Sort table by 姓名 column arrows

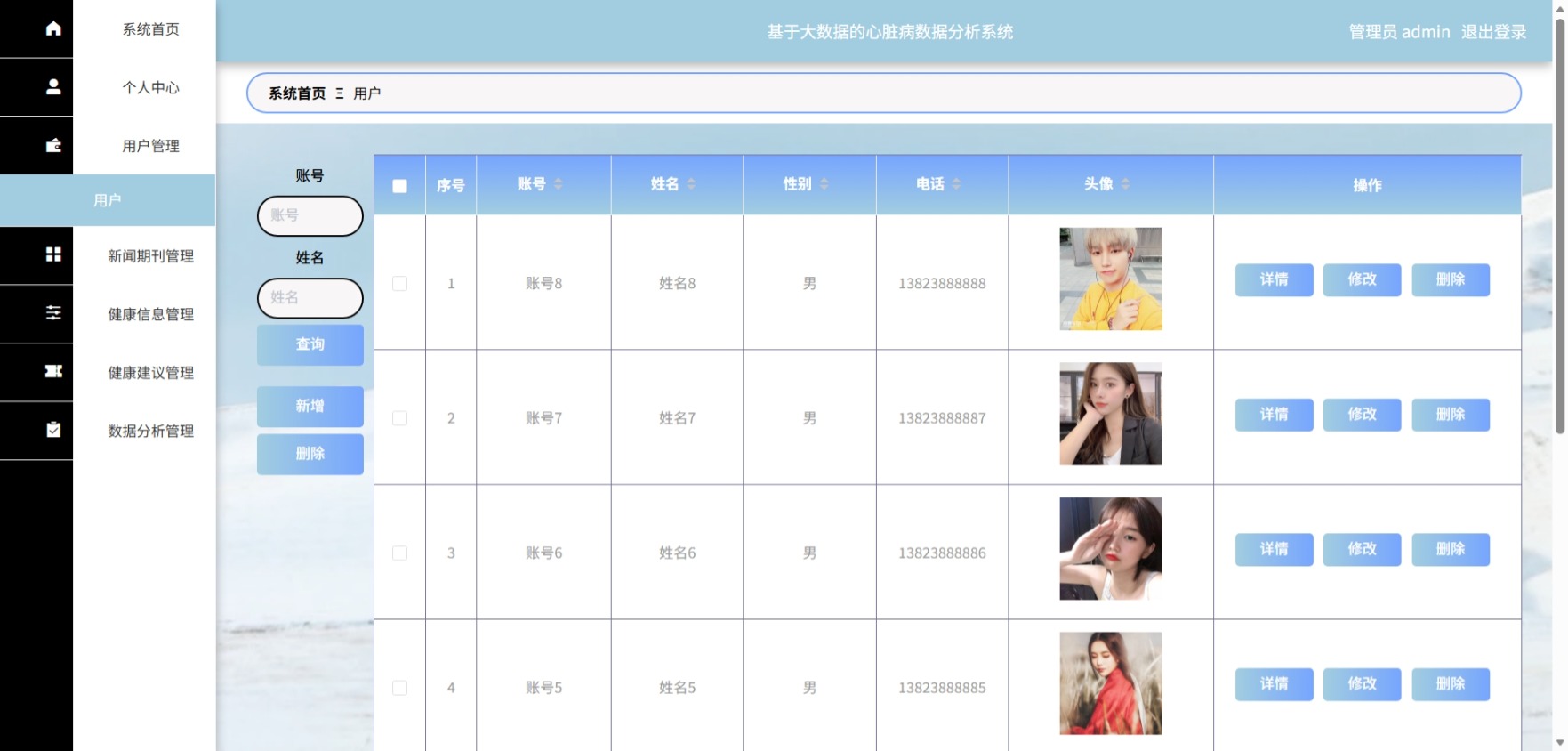[691, 183]
